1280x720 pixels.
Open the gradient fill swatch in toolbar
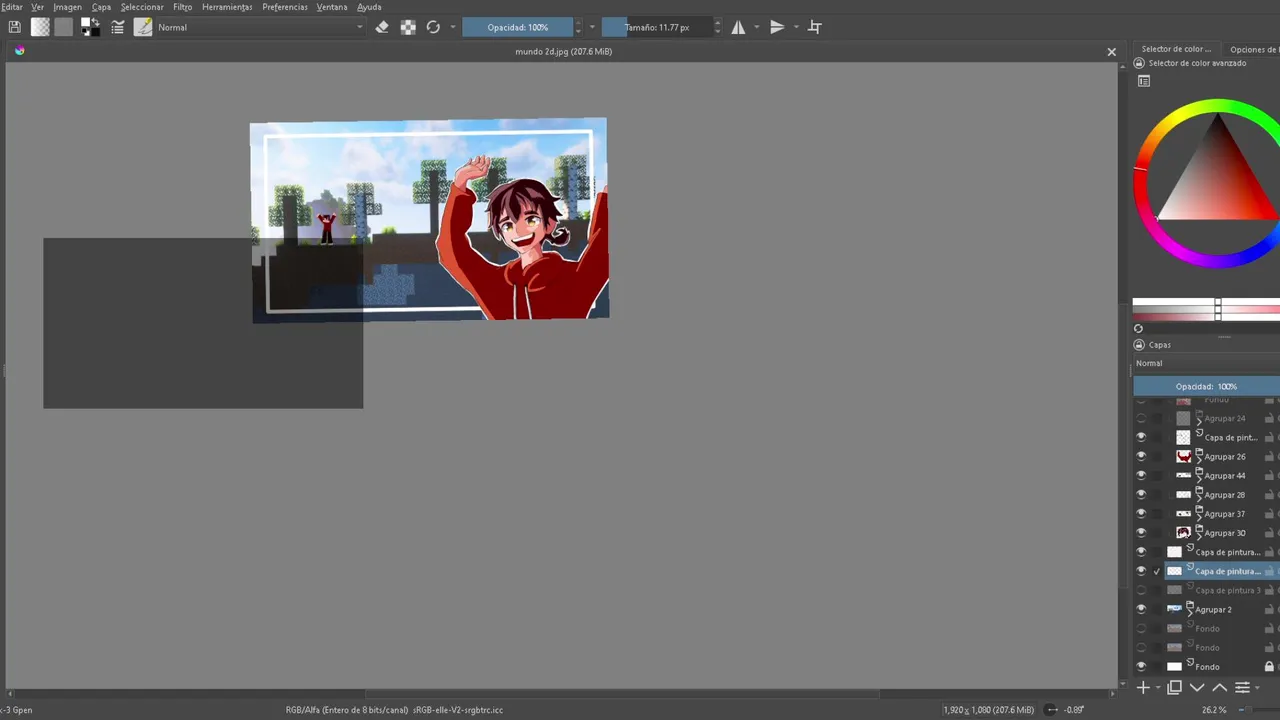coord(40,27)
